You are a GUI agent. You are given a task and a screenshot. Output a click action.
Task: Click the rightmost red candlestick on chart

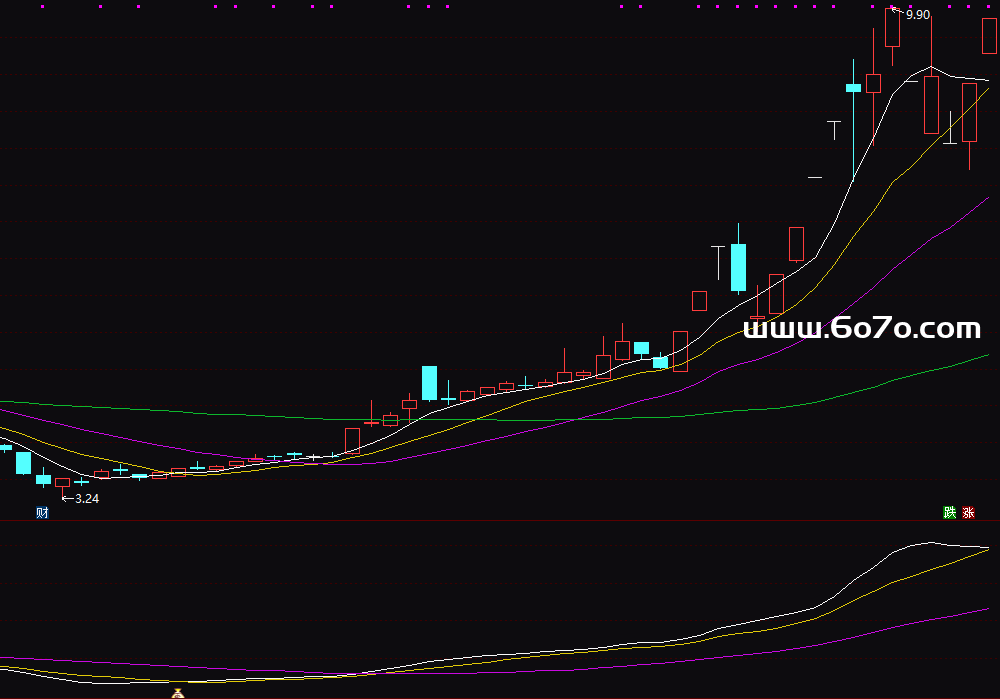[x=988, y=35]
